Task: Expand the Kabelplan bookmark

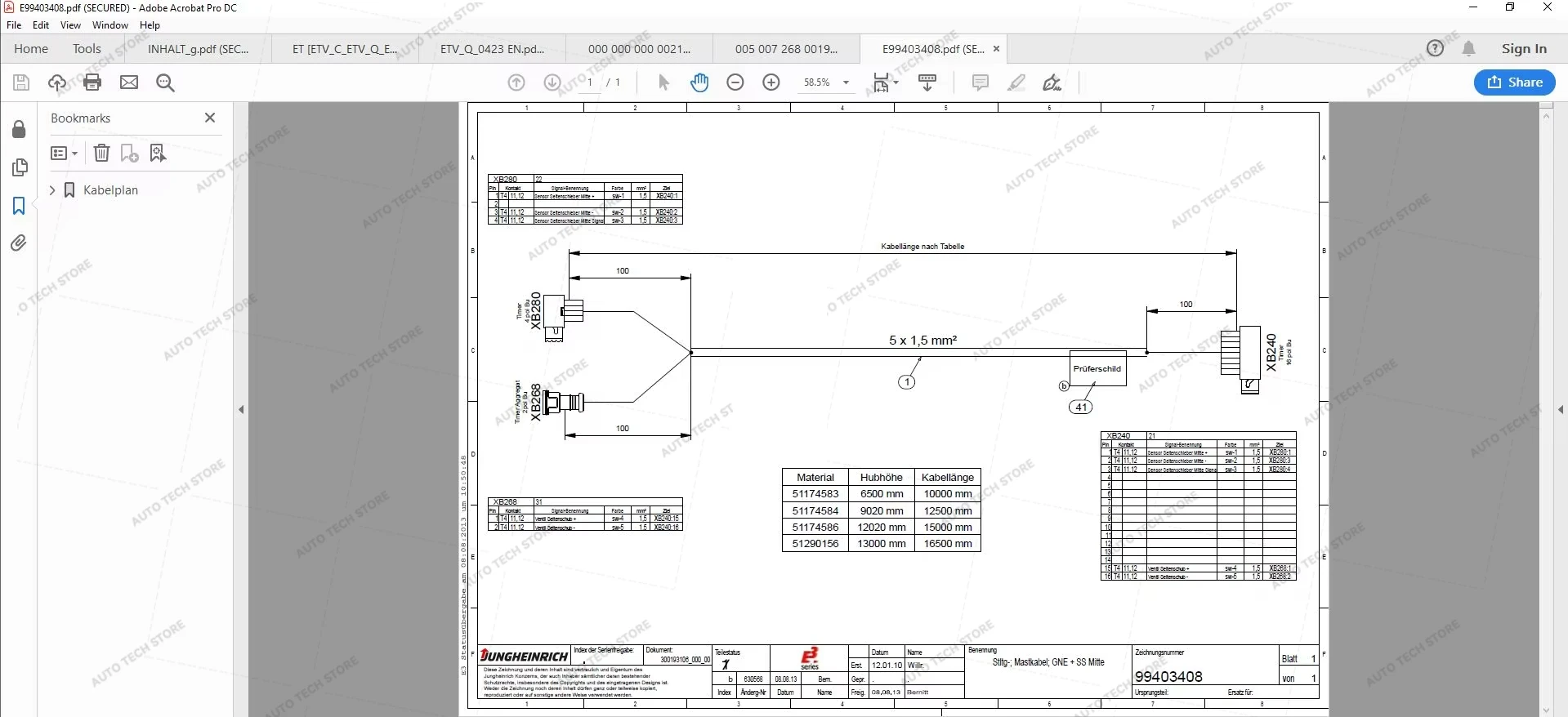Action: 52,190
